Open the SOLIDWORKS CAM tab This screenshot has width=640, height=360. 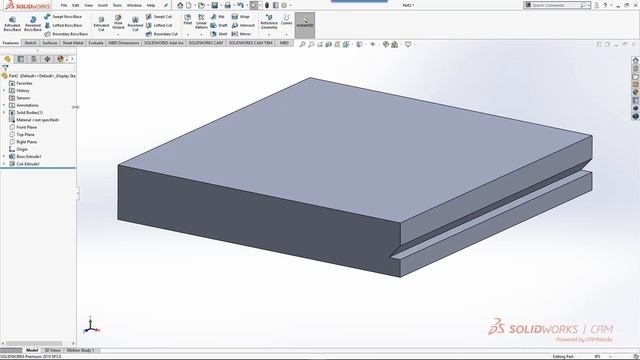point(206,43)
